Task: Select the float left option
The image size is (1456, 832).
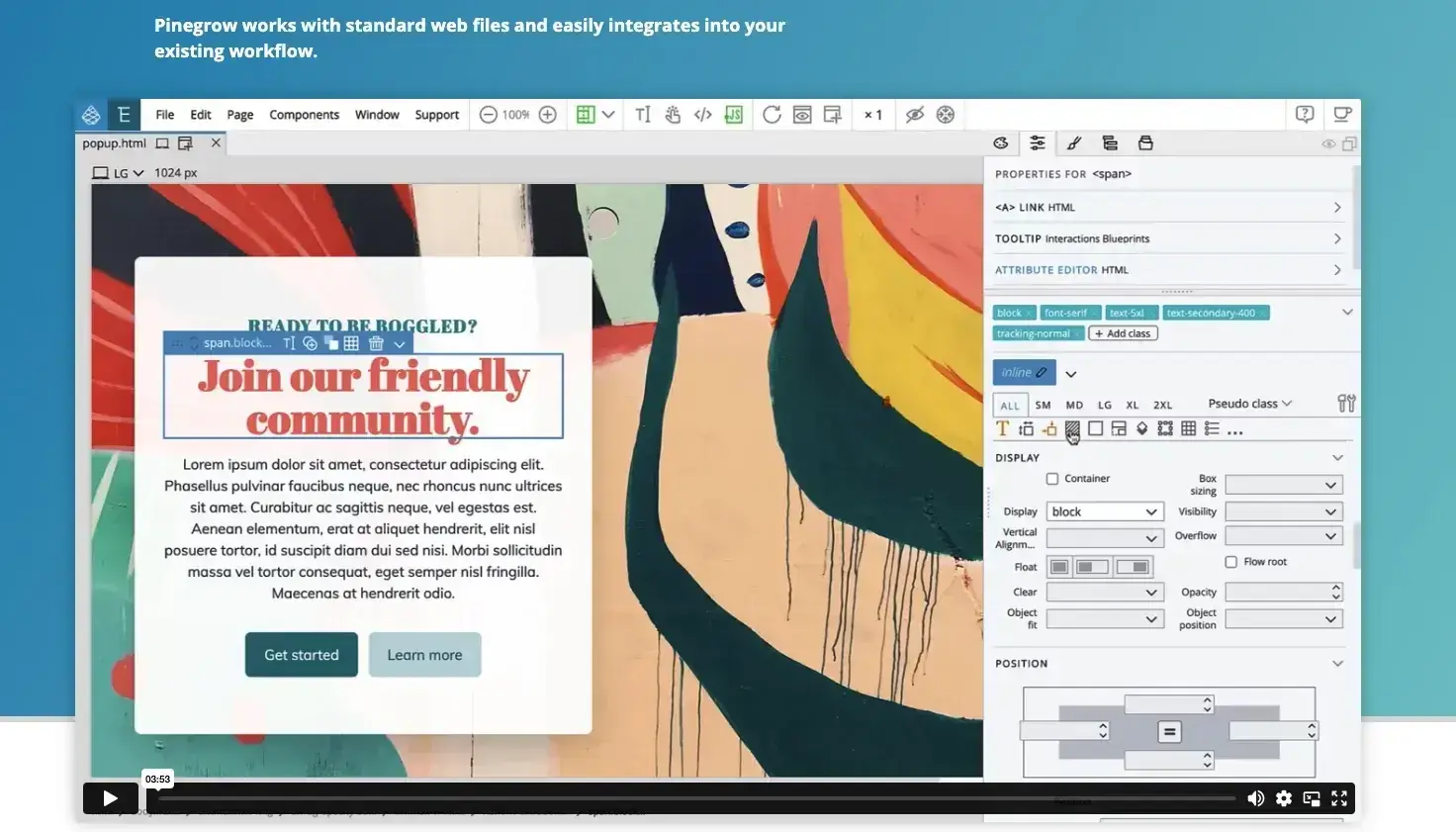Action: coord(1059,567)
